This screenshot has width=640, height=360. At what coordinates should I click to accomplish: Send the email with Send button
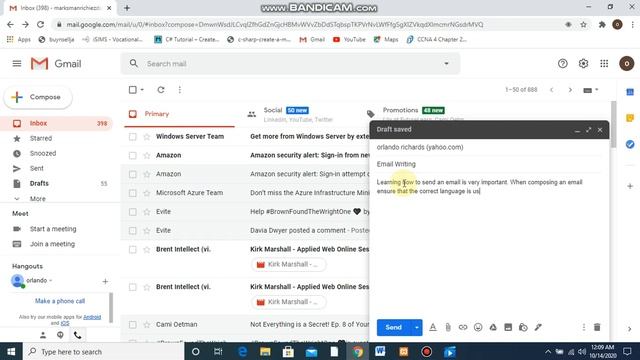[x=393, y=327]
